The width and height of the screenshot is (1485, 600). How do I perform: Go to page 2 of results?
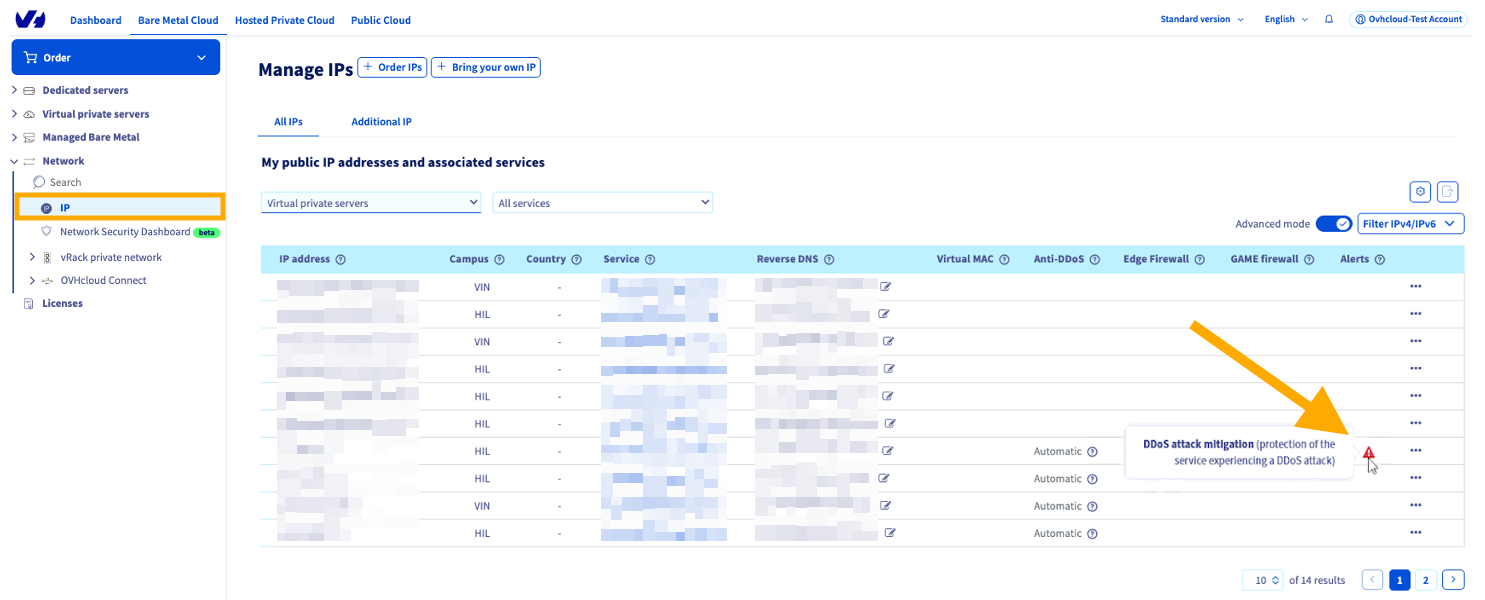click(1426, 579)
